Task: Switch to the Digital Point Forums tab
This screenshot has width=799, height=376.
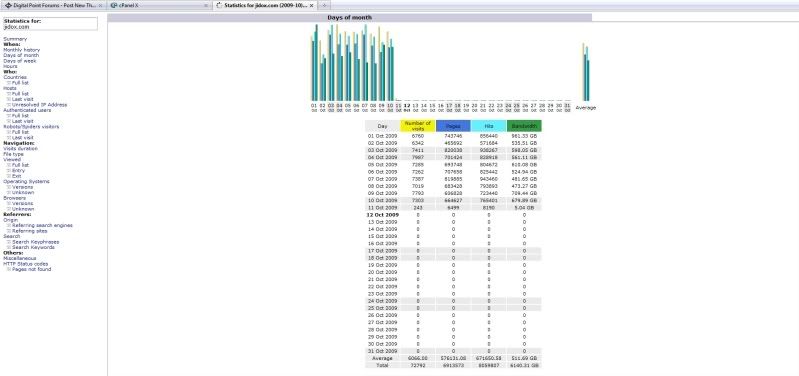Action: tap(55, 5)
